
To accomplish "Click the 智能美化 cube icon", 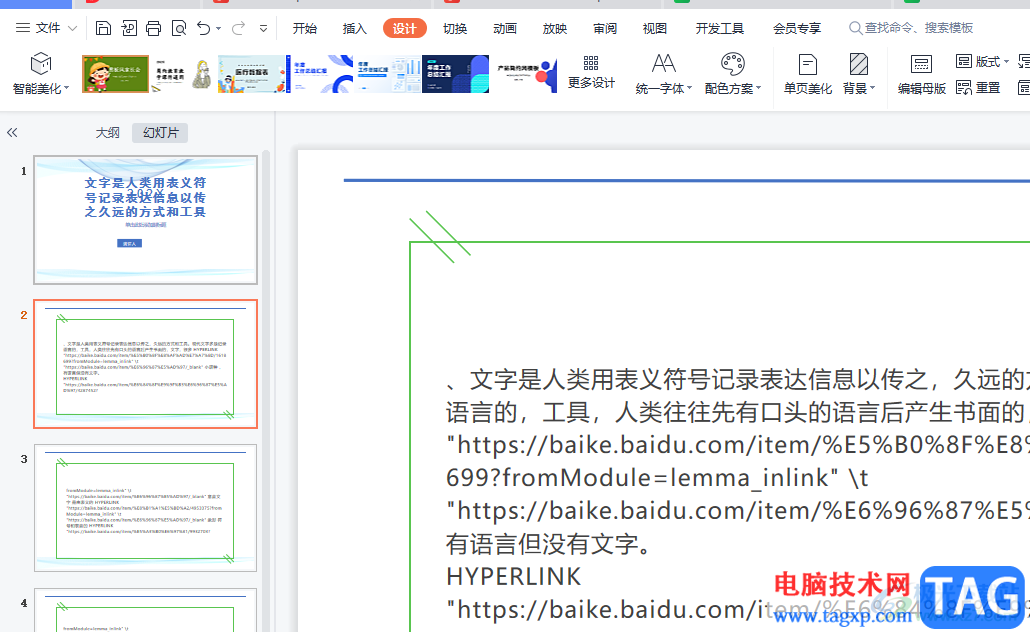I will 41,64.
